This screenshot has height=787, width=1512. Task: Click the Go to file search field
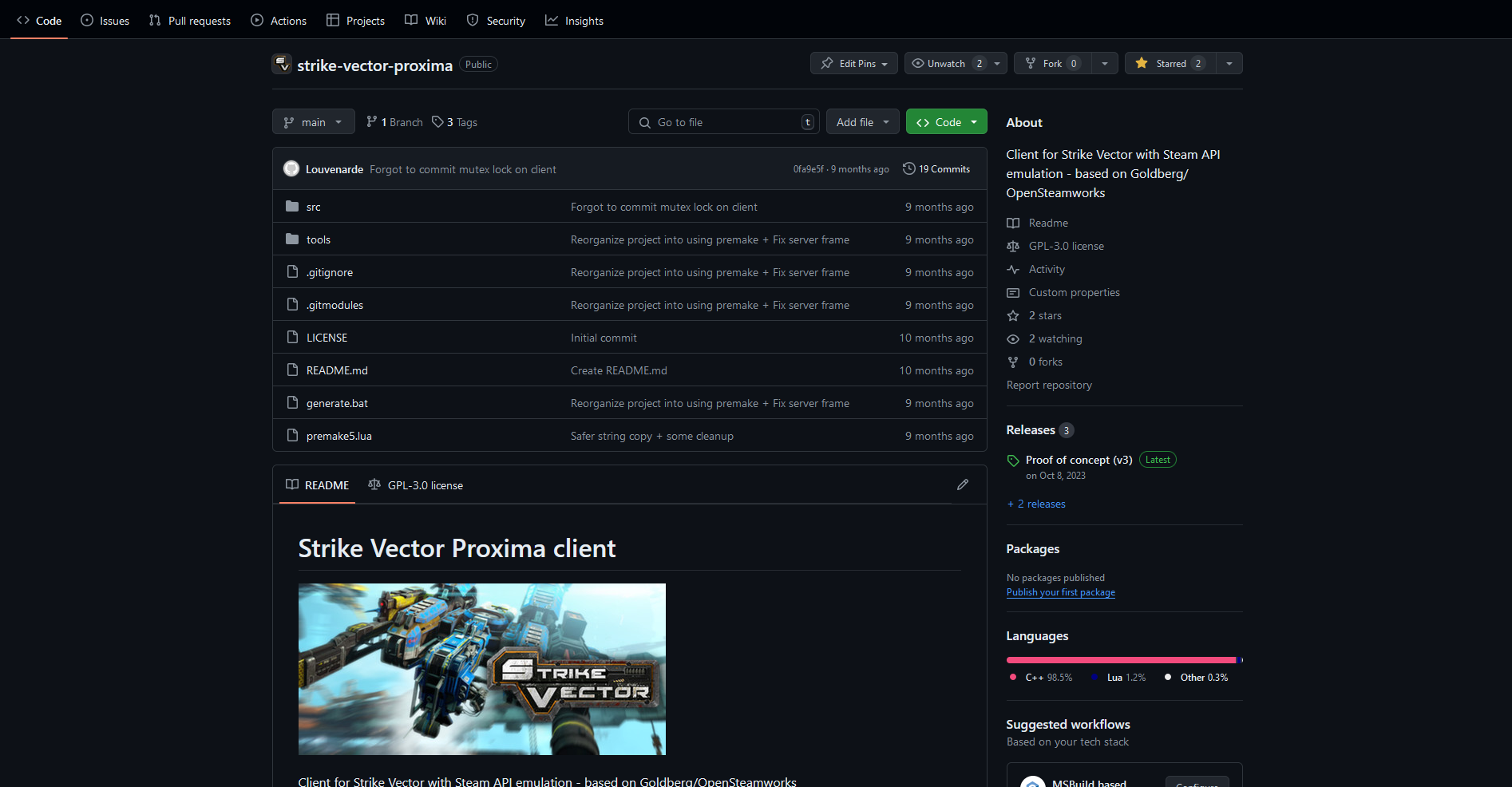[722, 121]
